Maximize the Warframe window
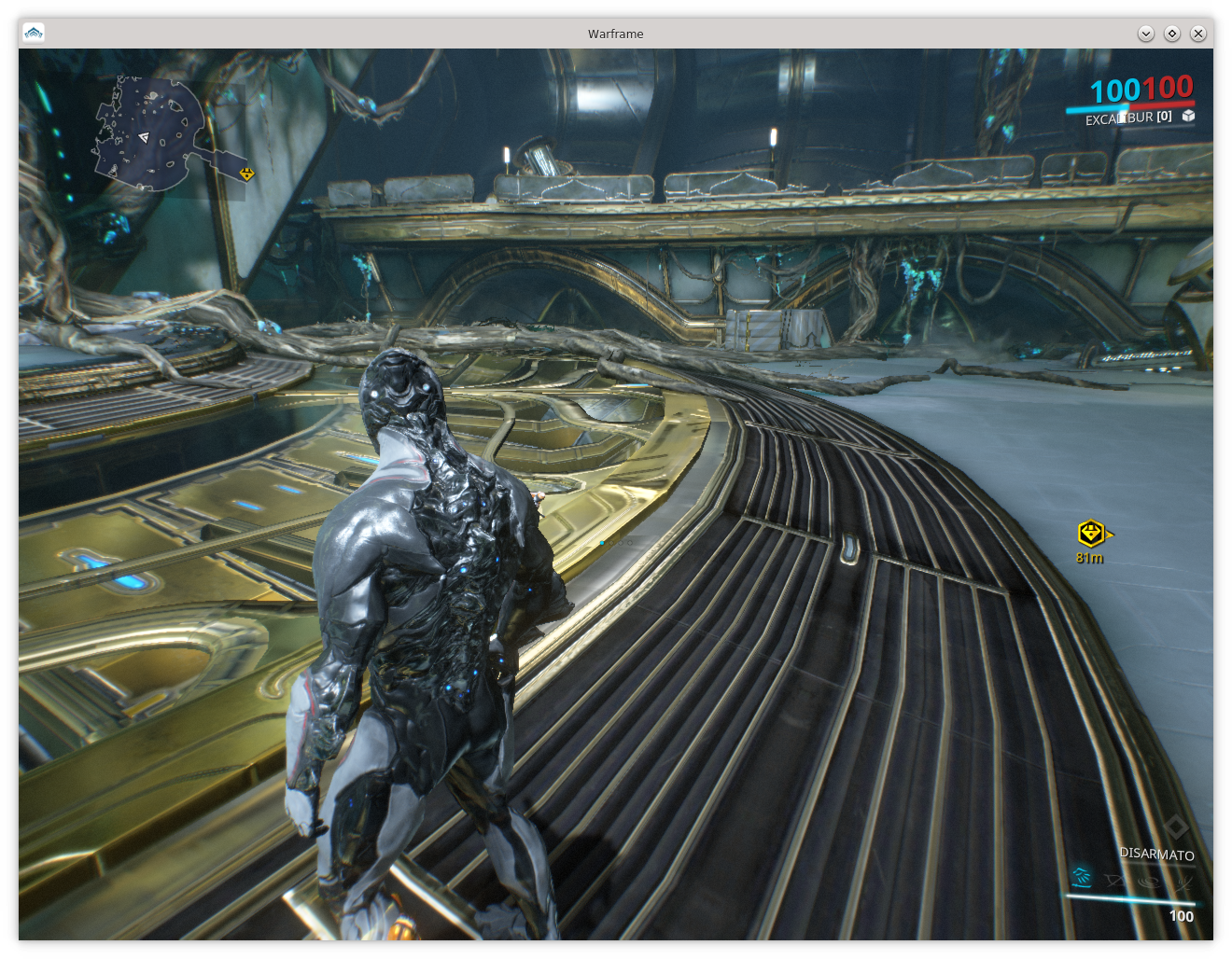The height and width of the screenshot is (959, 1232). (1172, 34)
